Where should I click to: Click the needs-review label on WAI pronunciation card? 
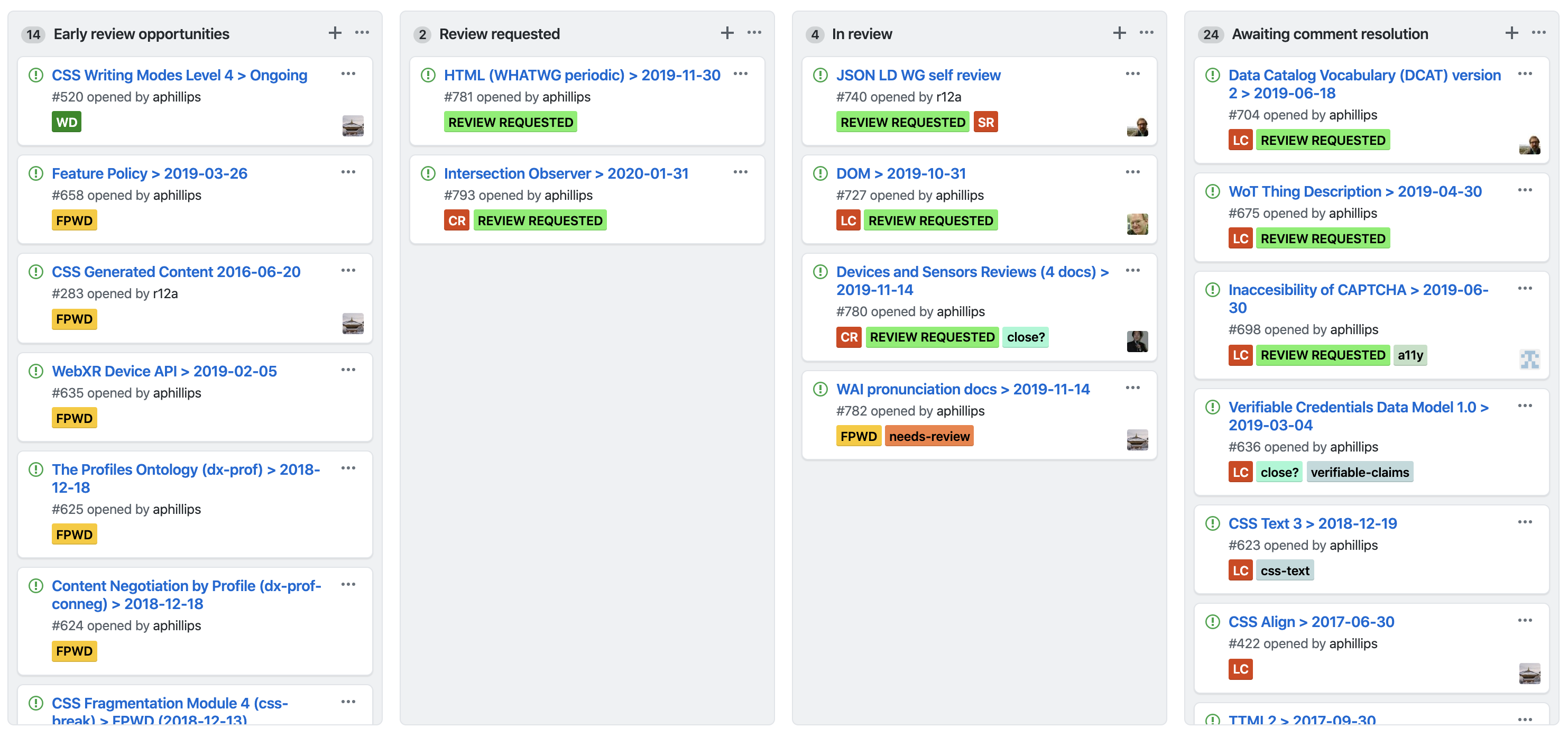point(929,436)
